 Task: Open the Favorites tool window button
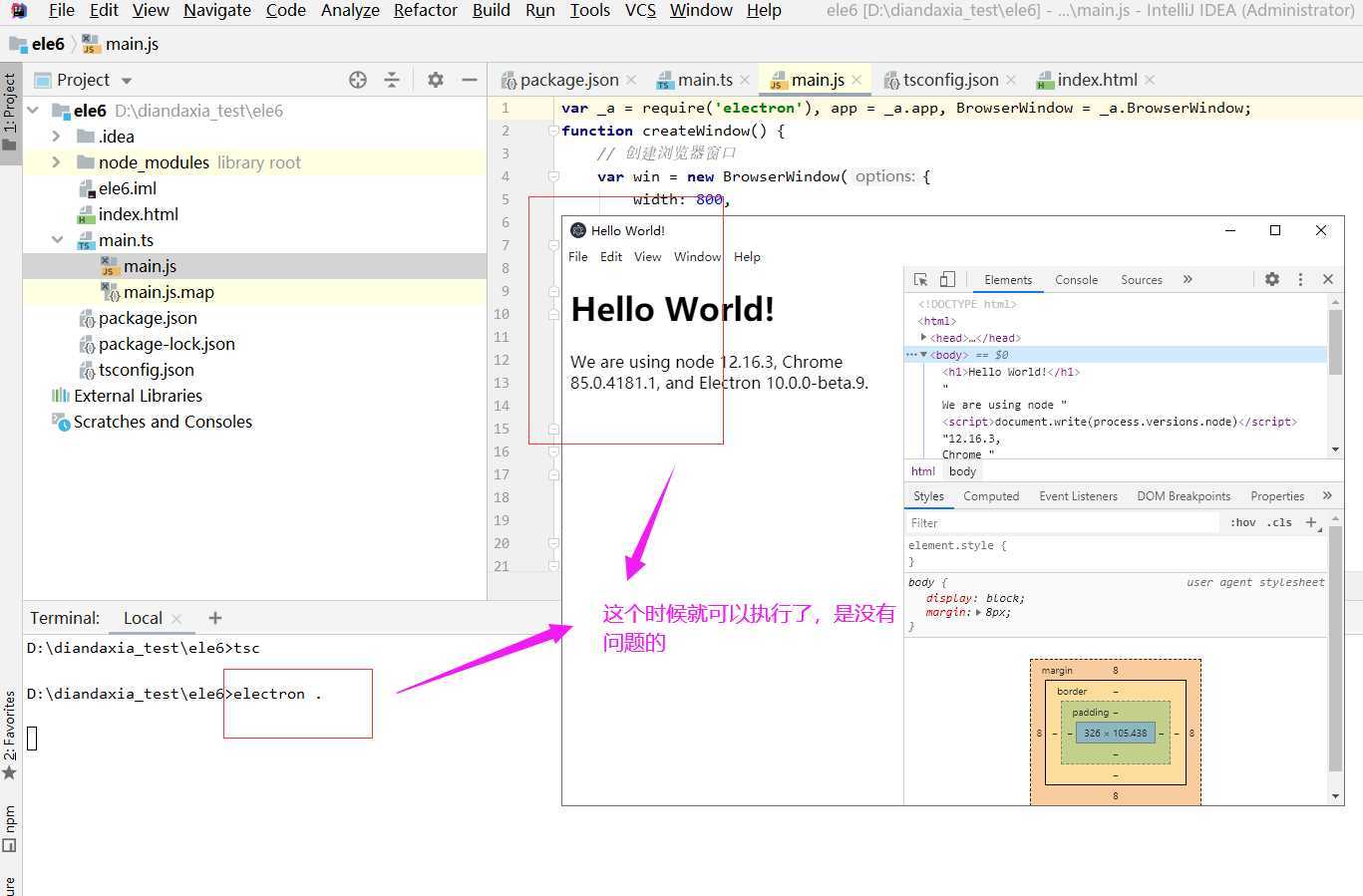point(10,736)
